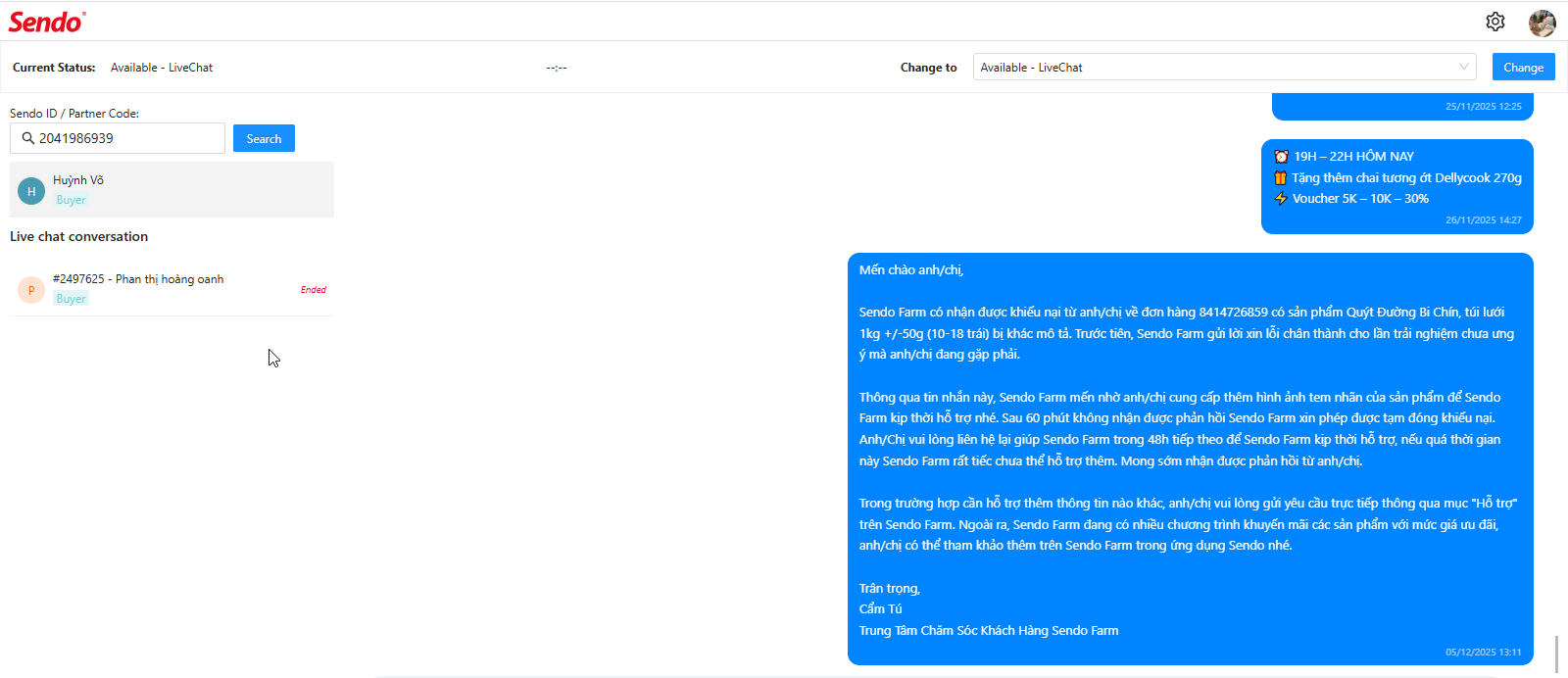Click the Ended status label
Image resolution: width=1568 pixels, height=678 pixels.
click(x=314, y=290)
